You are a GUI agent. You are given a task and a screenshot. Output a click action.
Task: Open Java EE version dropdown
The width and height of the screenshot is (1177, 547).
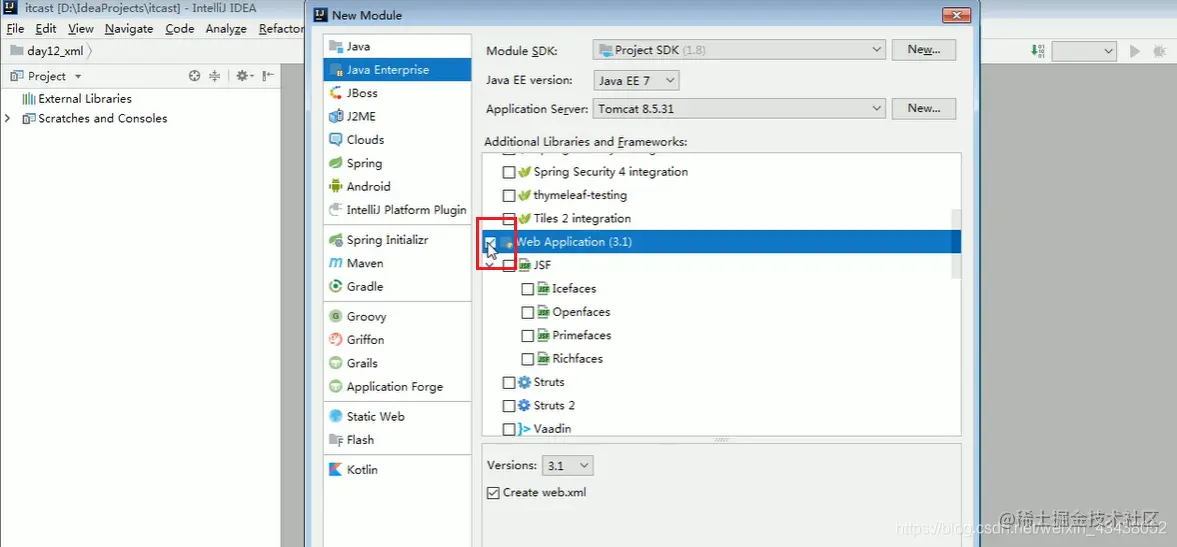[636, 80]
